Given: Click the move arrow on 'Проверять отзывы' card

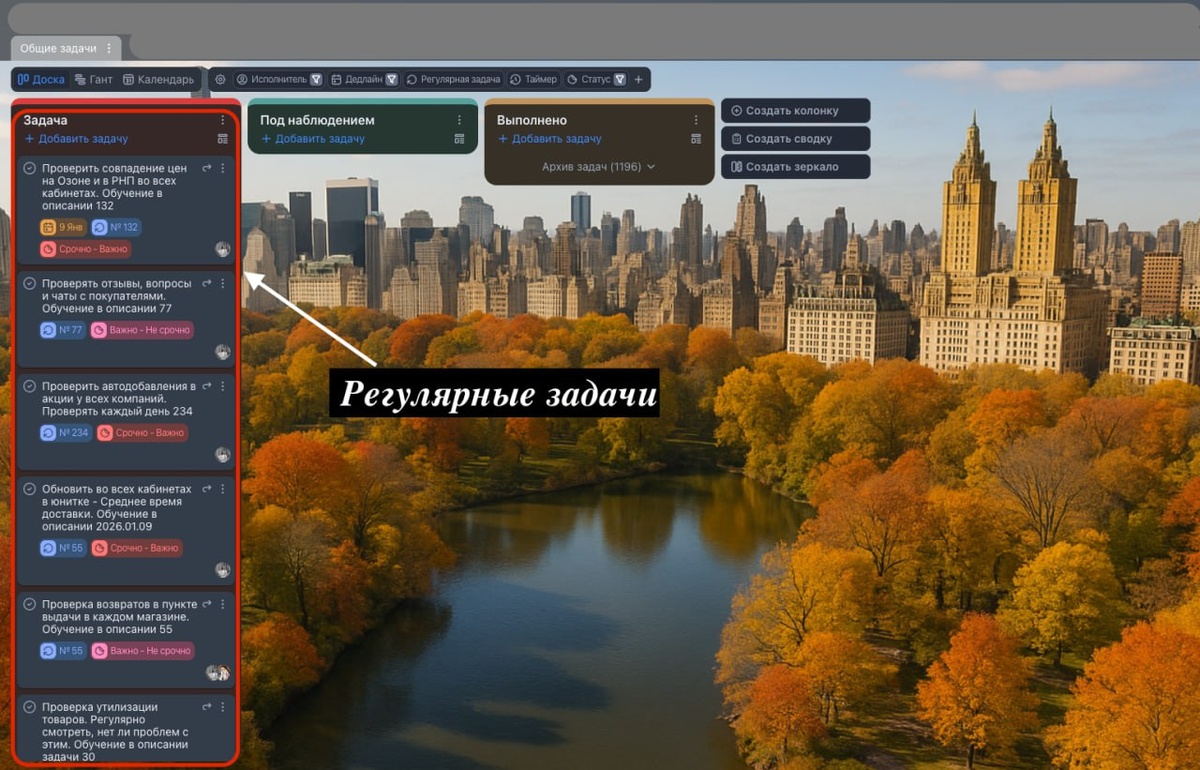Looking at the screenshot, I should click(x=207, y=283).
